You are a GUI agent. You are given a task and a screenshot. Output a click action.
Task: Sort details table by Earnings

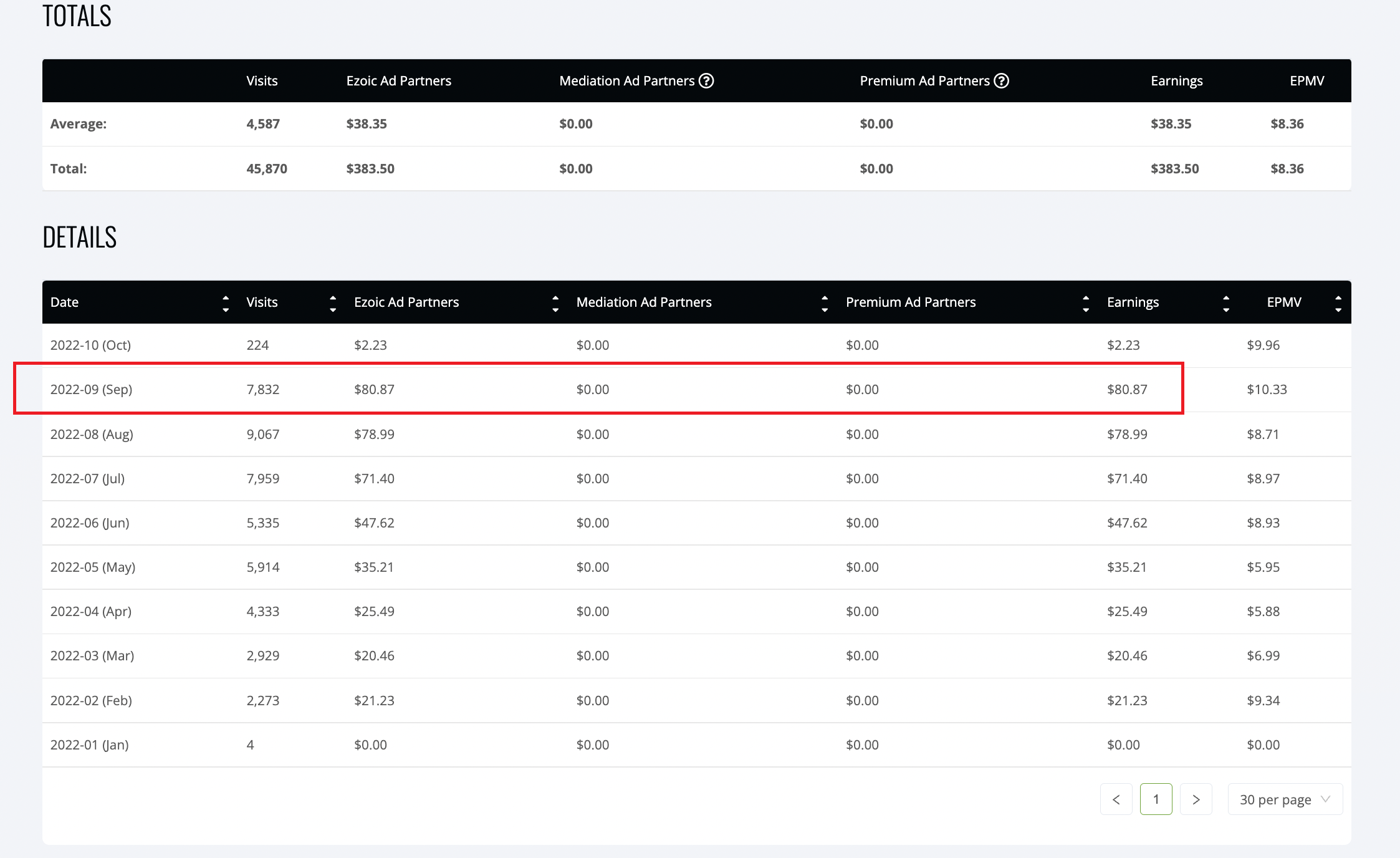click(x=1226, y=304)
